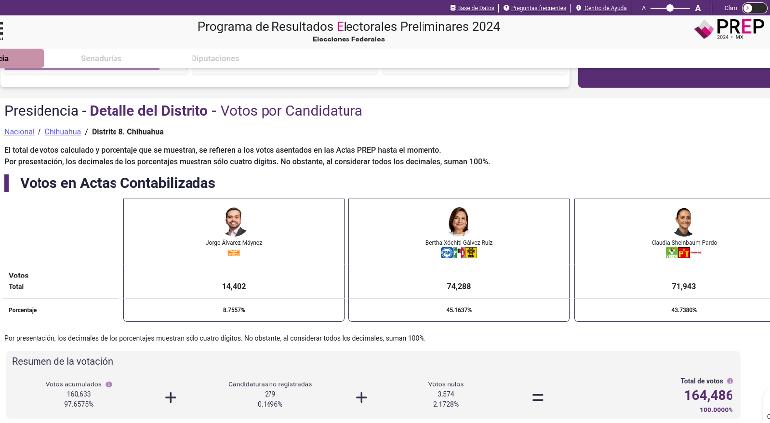The image size is (770, 423).
Task: Open the hamburger menu icon
Action: [3, 29]
